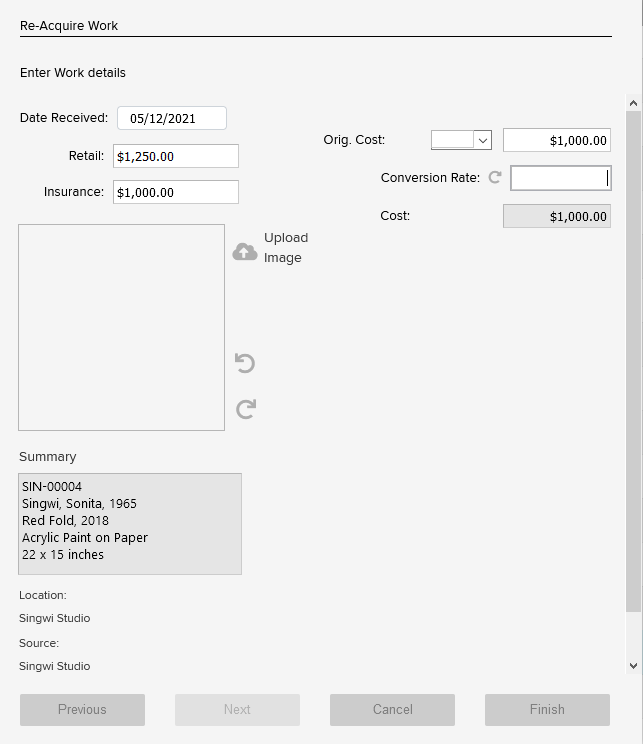Select the greyed Cost total field
Viewport: 643px width, 744px height.
click(556, 216)
